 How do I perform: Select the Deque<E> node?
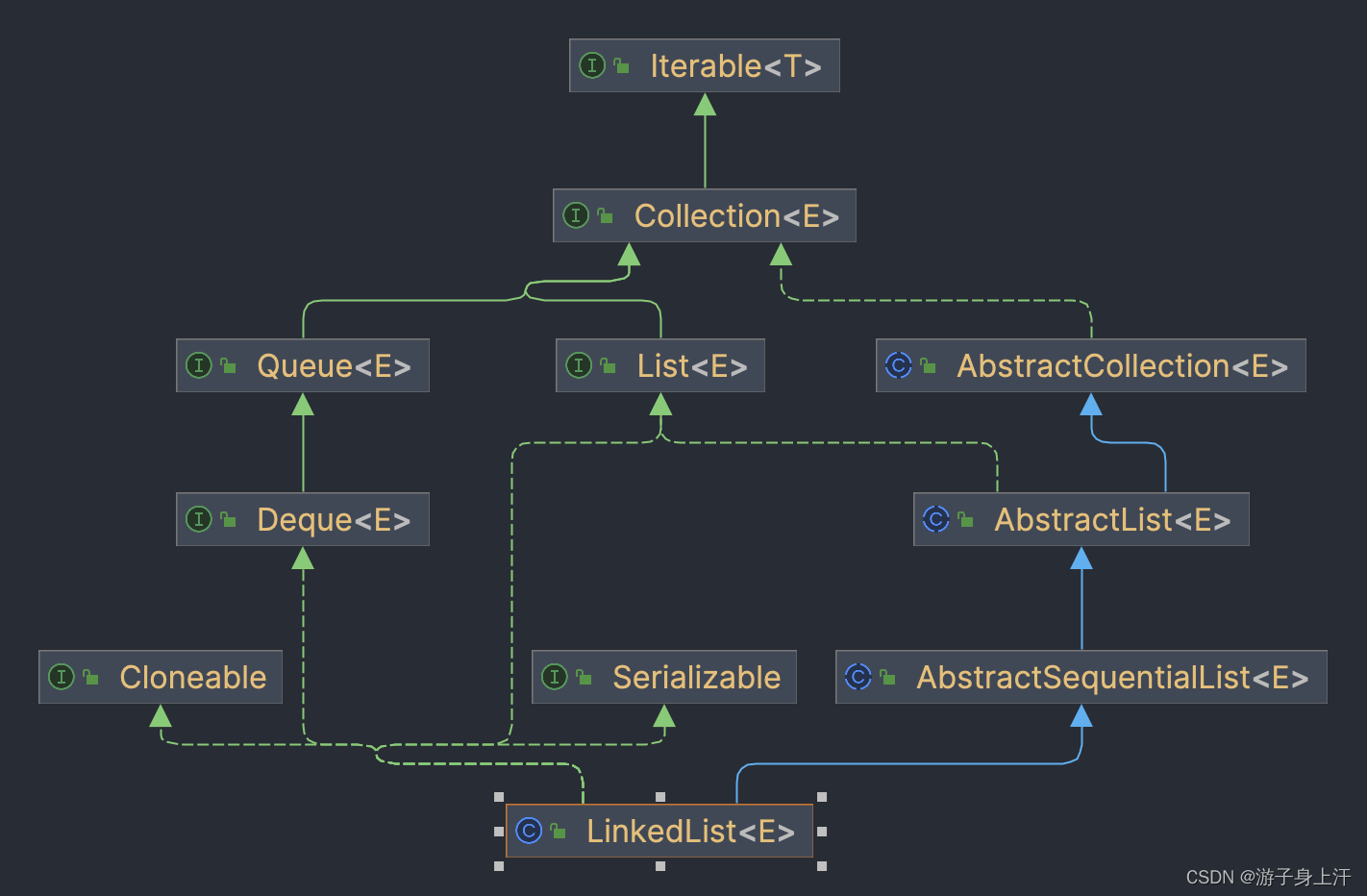[303, 519]
